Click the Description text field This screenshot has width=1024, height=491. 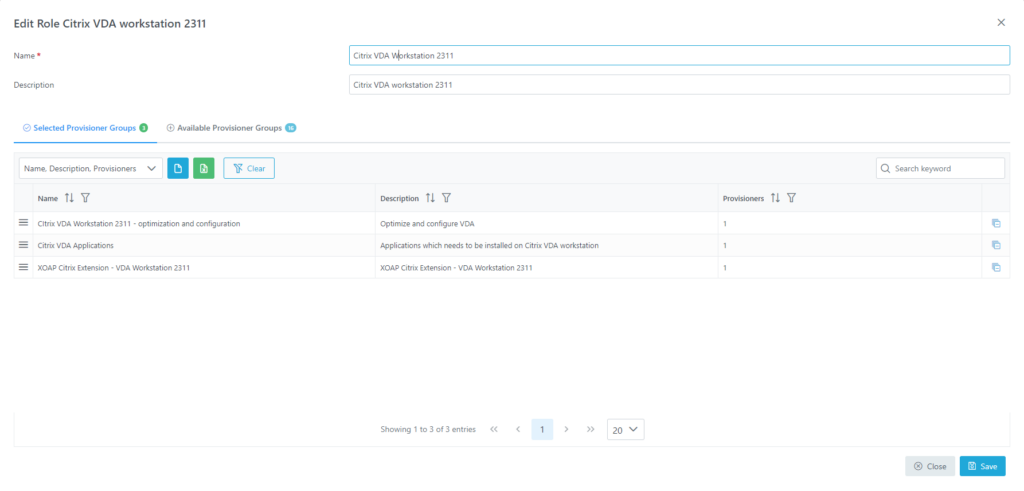679,84
